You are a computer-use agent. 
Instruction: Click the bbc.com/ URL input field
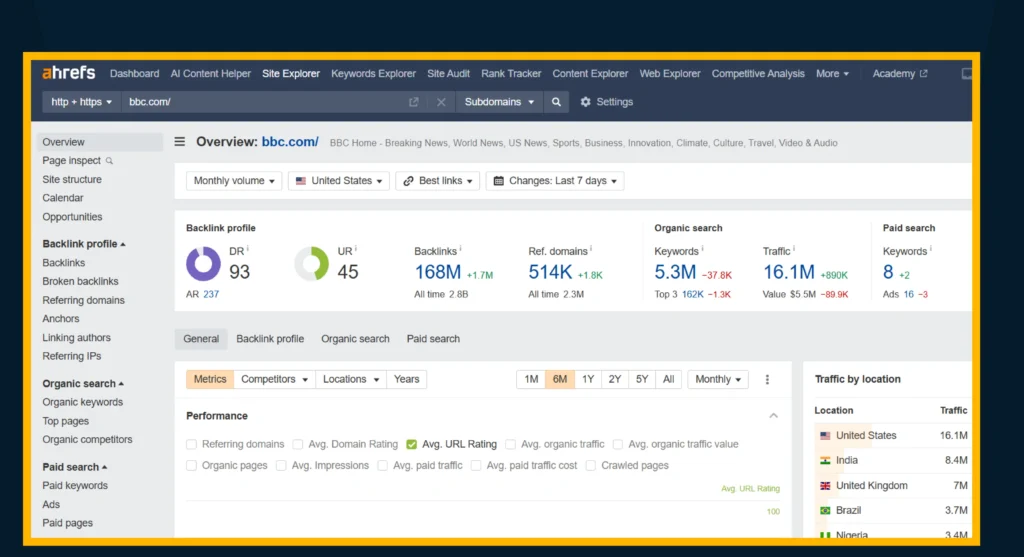(265, 102)
